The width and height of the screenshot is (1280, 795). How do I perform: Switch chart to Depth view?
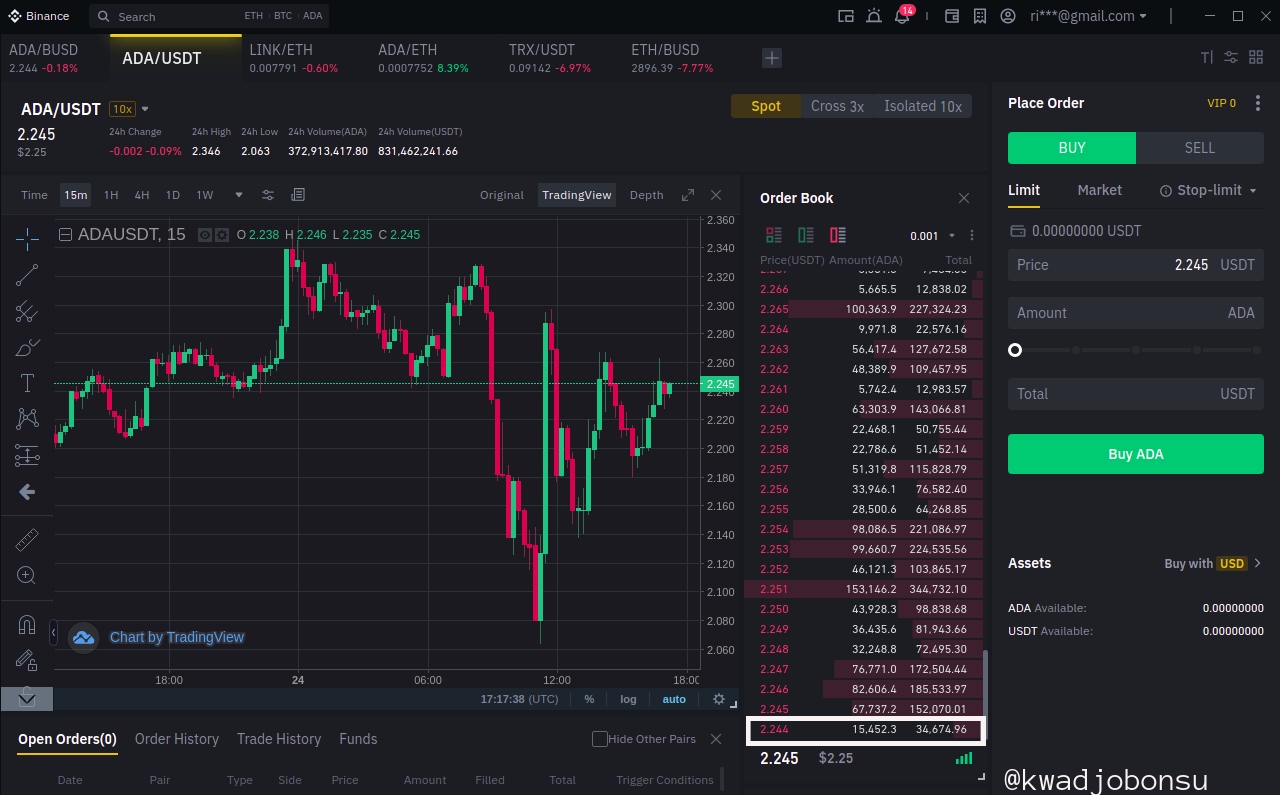pyautogui.click(x=646, y=195)
